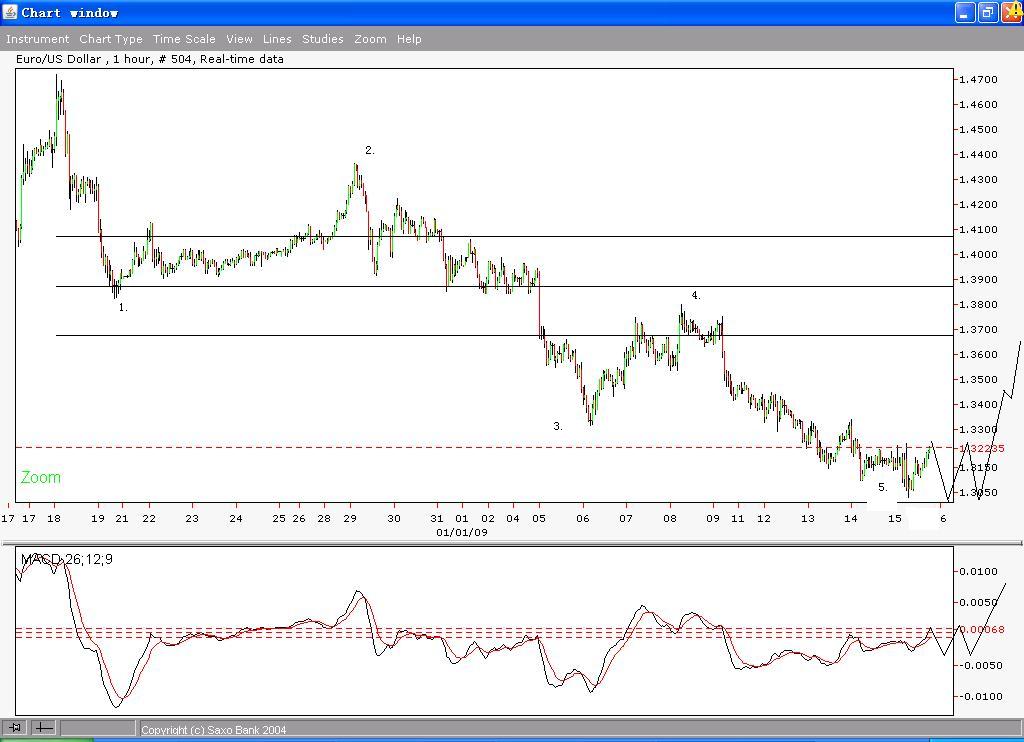Click the crosshair icon in the status bar
Screen dimensions: 1024x742
tap(44, 727)
